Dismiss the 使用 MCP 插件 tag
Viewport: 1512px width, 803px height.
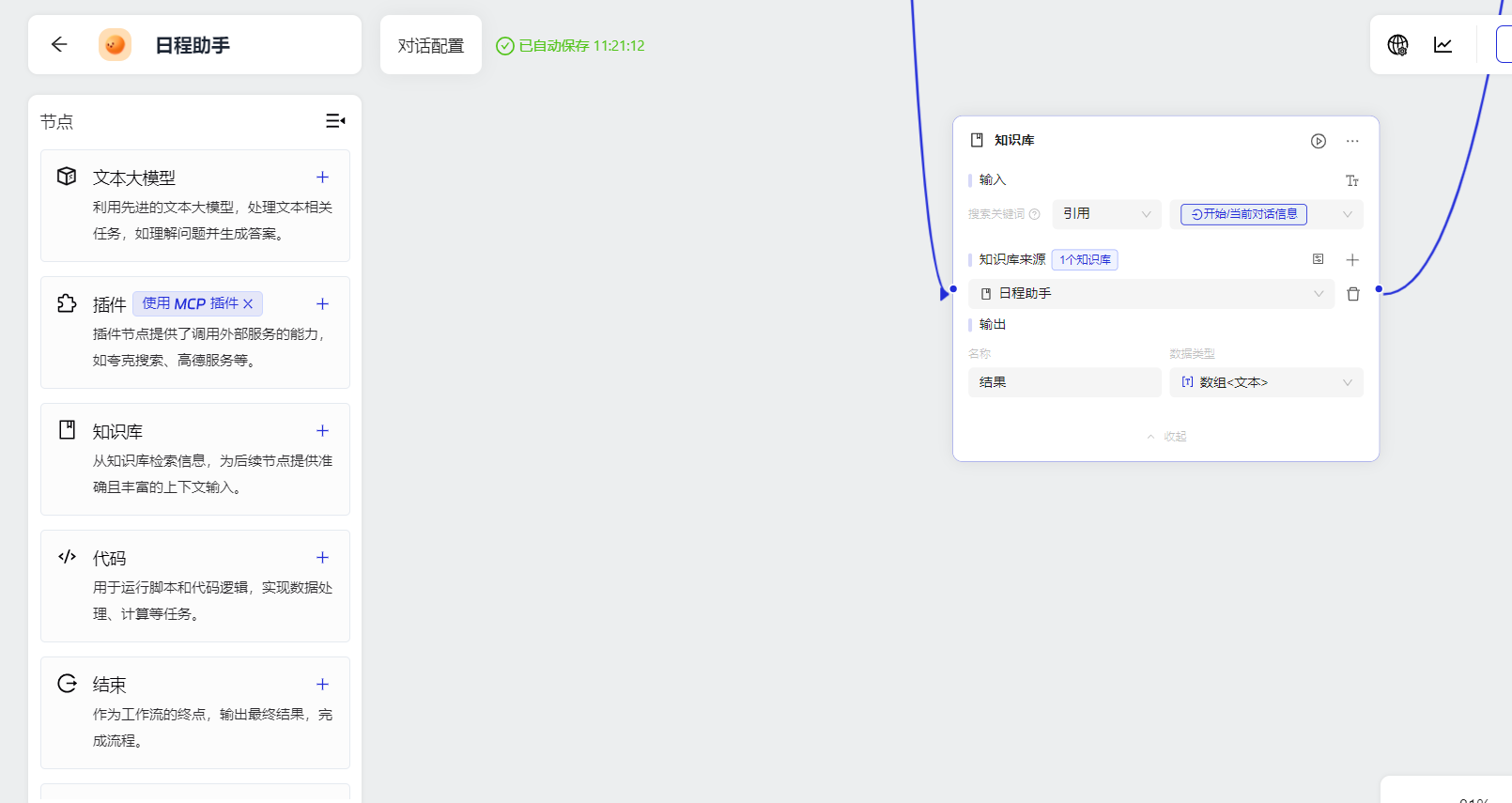(248, 303)
